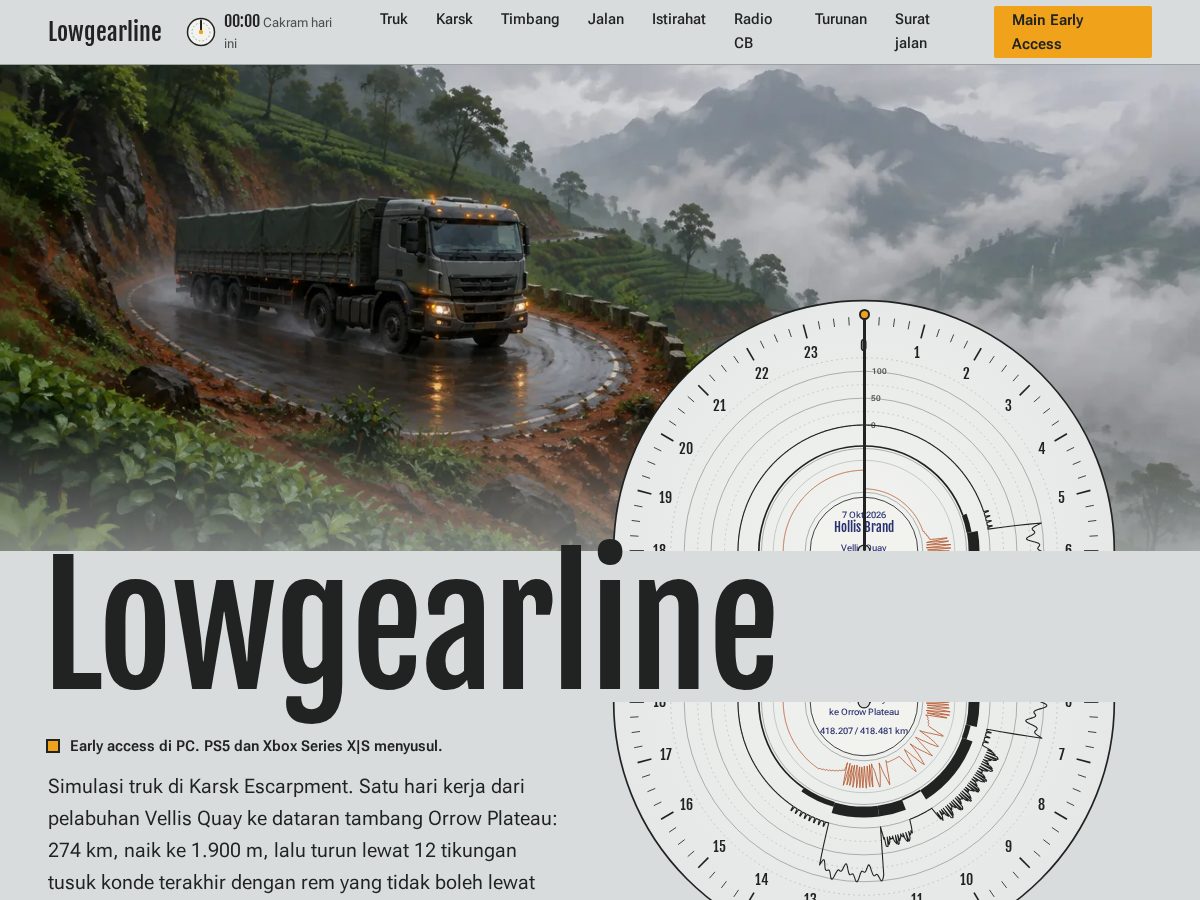This screenshot has height=900, width=1200.
Task: Click the orange square early access marker
Action: click(53, 746)
